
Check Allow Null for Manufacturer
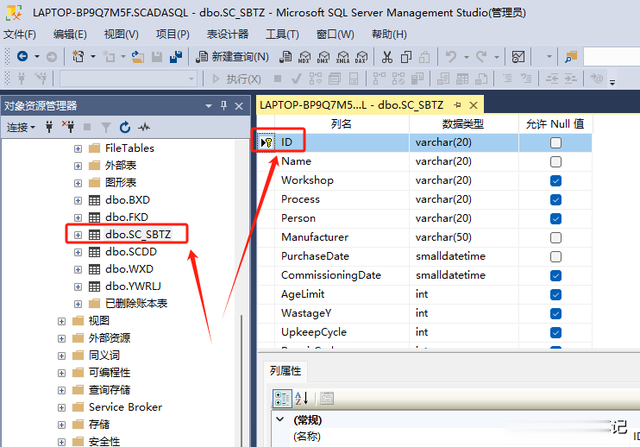click(556, 238)
